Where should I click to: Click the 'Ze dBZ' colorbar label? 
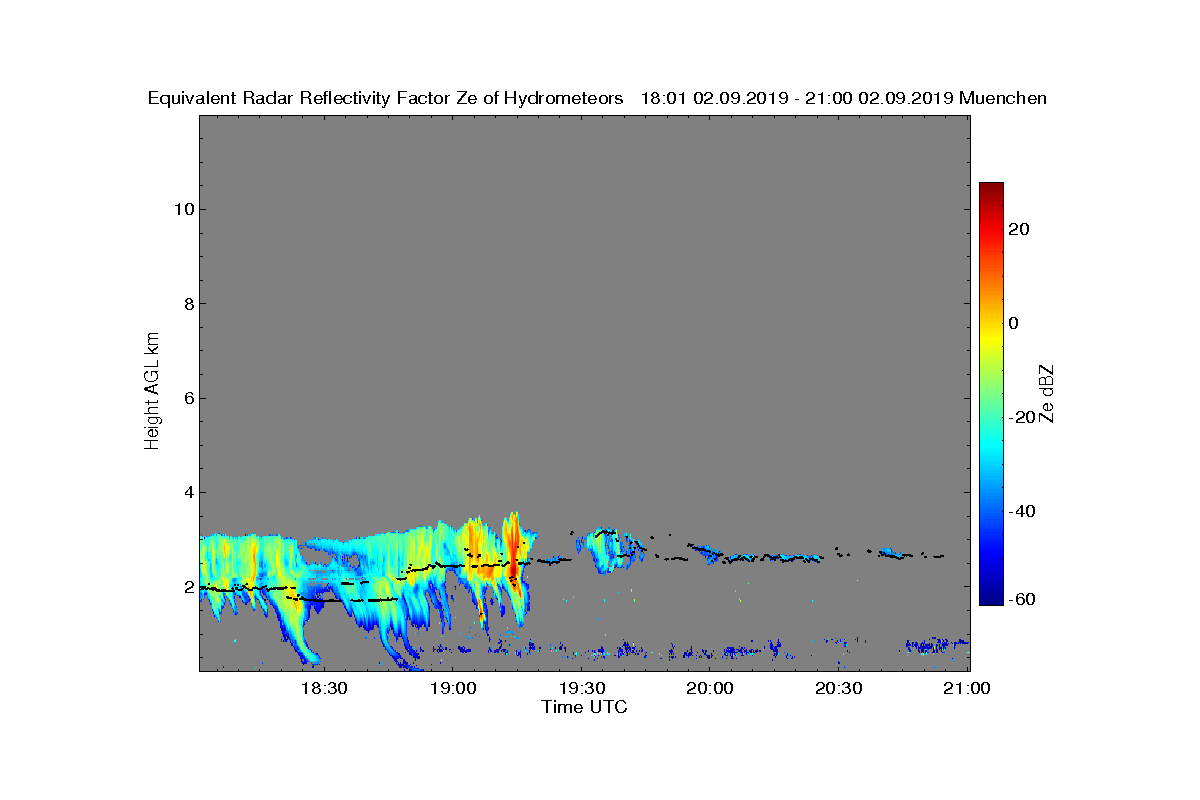pos(1047,393)
